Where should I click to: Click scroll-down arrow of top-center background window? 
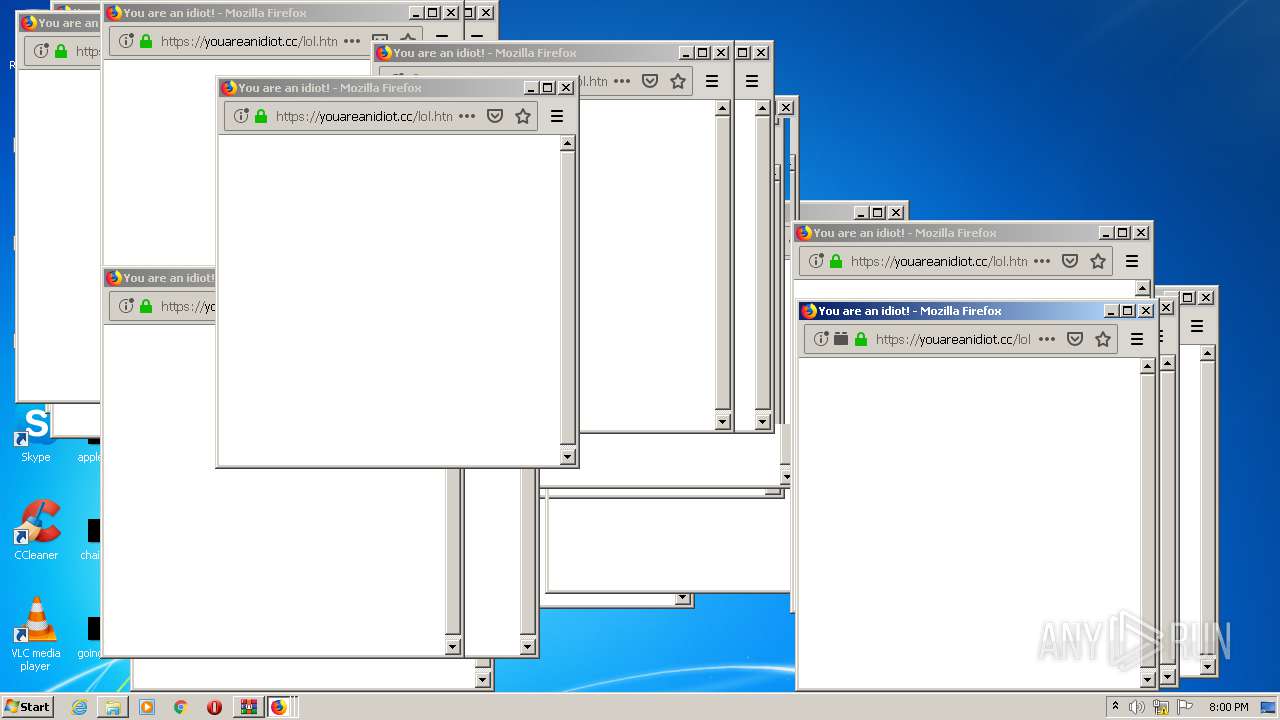(722, 421)
